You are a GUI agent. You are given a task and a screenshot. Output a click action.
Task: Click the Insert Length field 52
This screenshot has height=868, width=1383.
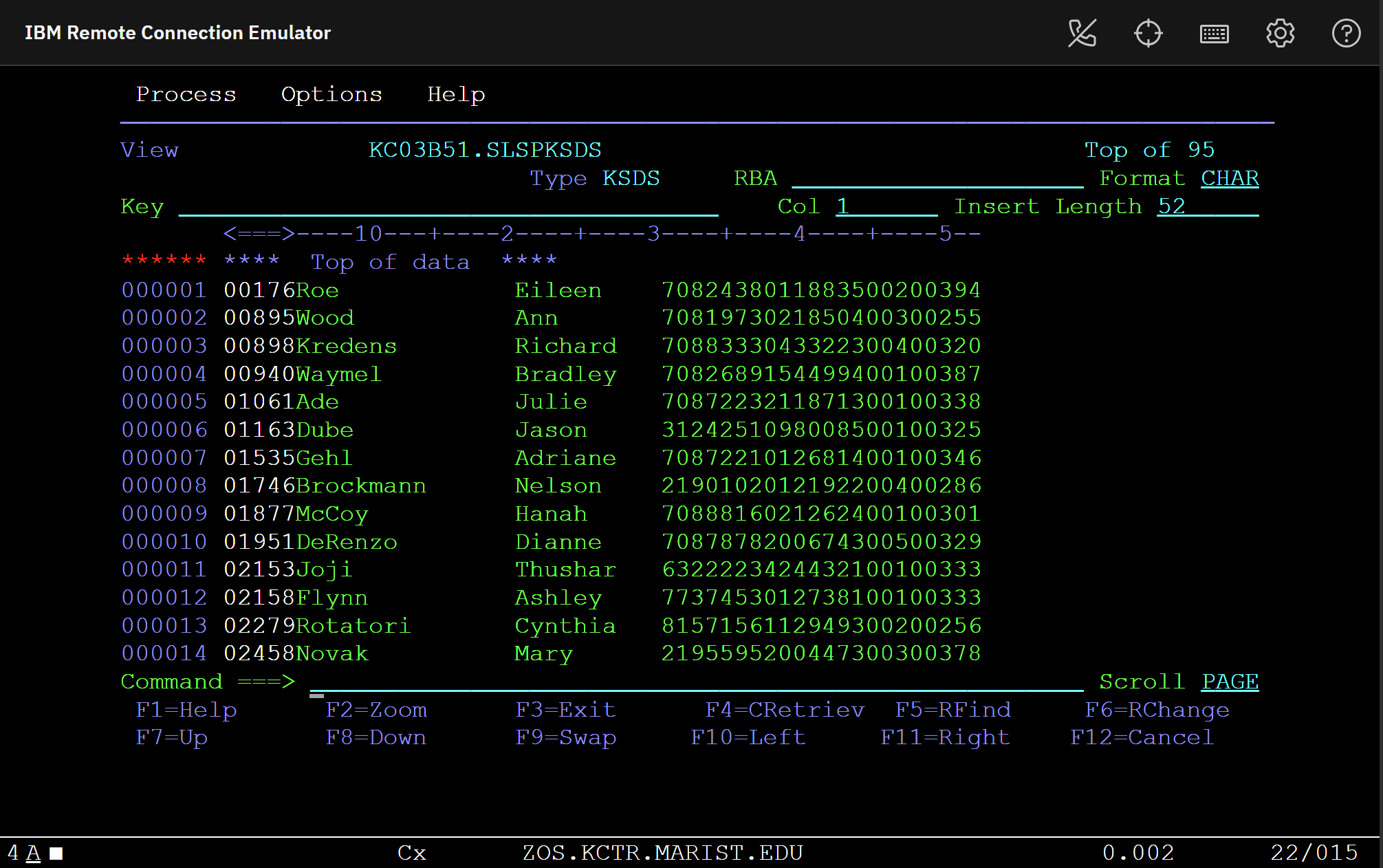pyautogui.click(x=1208, y=206)
